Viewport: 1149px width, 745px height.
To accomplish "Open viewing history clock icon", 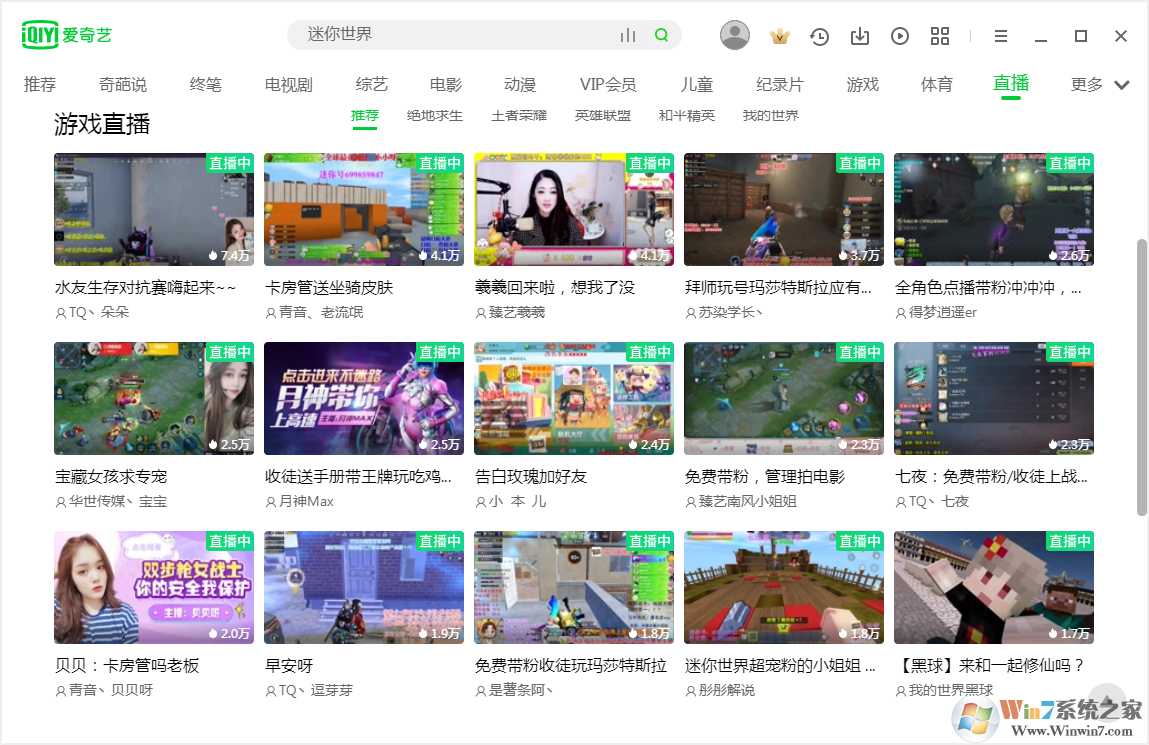I will (819, 35).
